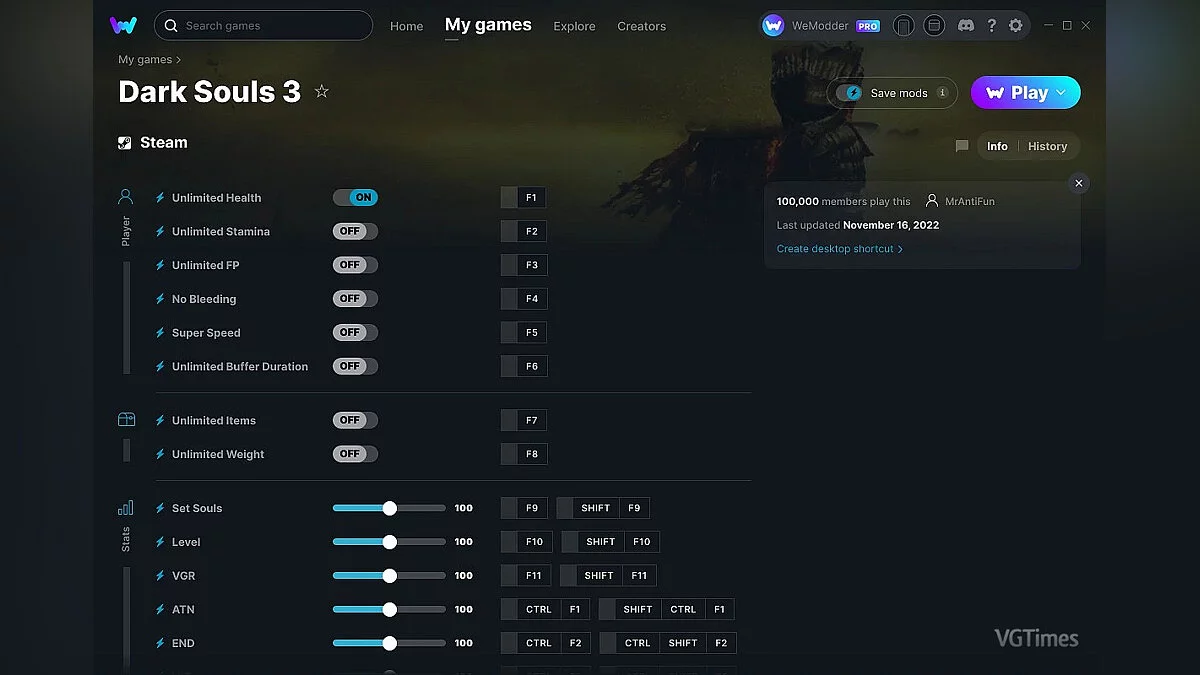This screenshot has height=675, width=1200.
Task: Open the overlay window icon
Action: (x=934, y=26)
